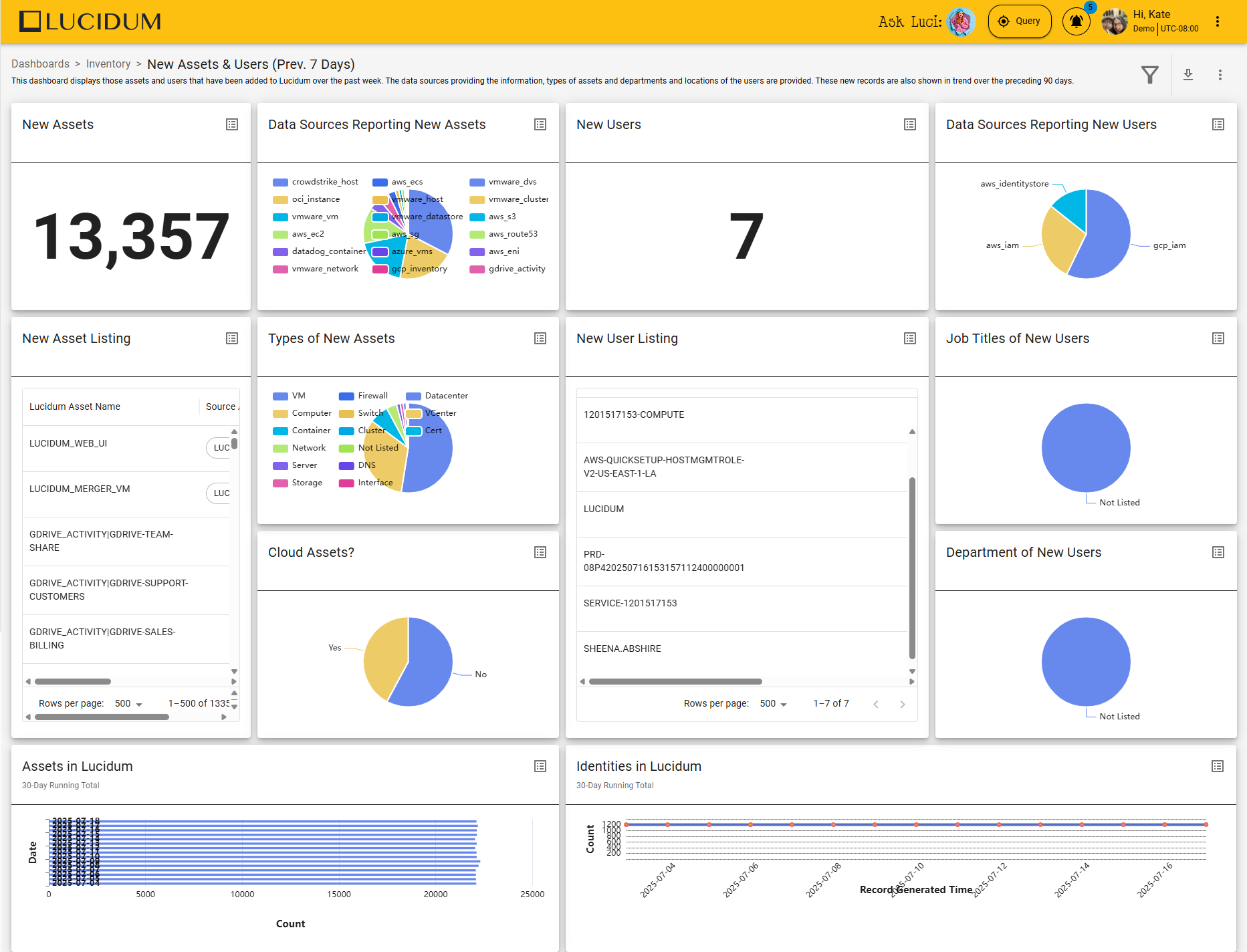The image size is (1247, 952).
Task: Click horizontal scrollbar under asset table rows
Action: (x=72, y=682)
